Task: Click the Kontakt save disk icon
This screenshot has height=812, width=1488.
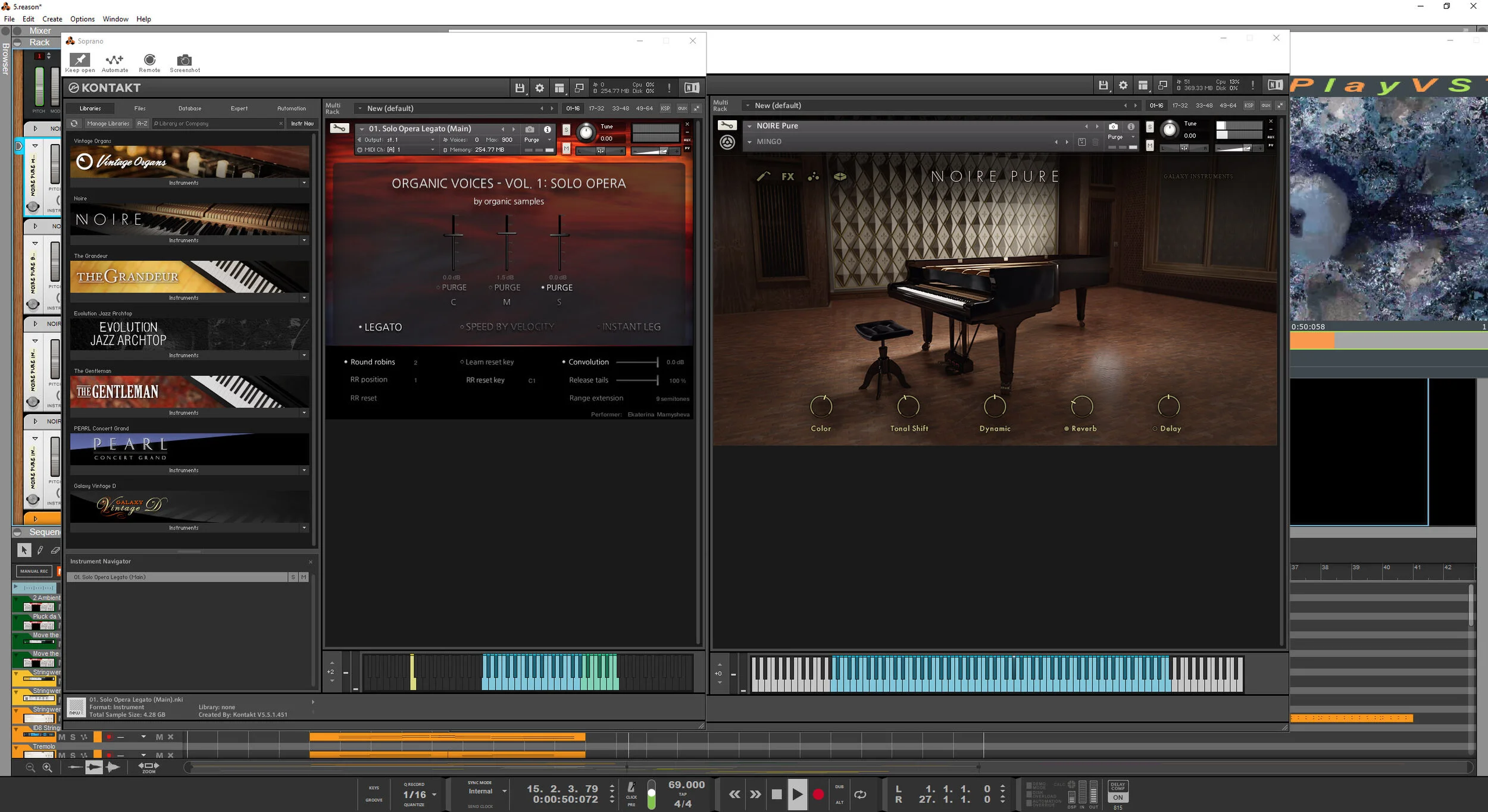Action: point(520,88)
